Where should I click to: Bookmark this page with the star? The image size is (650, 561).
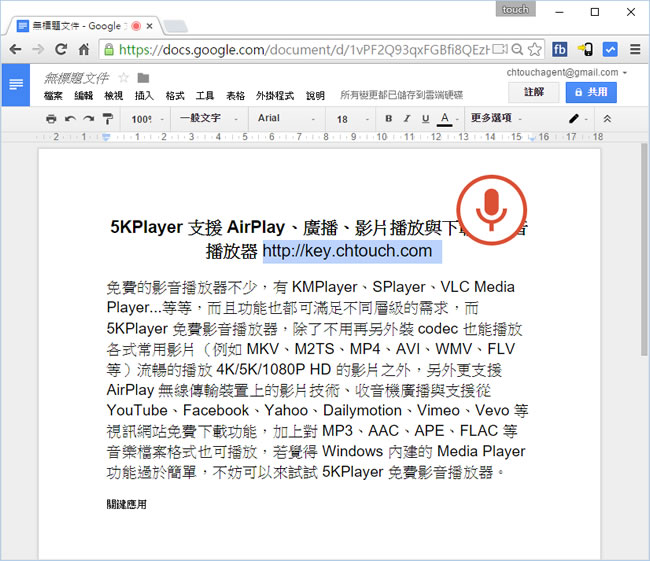535,49
